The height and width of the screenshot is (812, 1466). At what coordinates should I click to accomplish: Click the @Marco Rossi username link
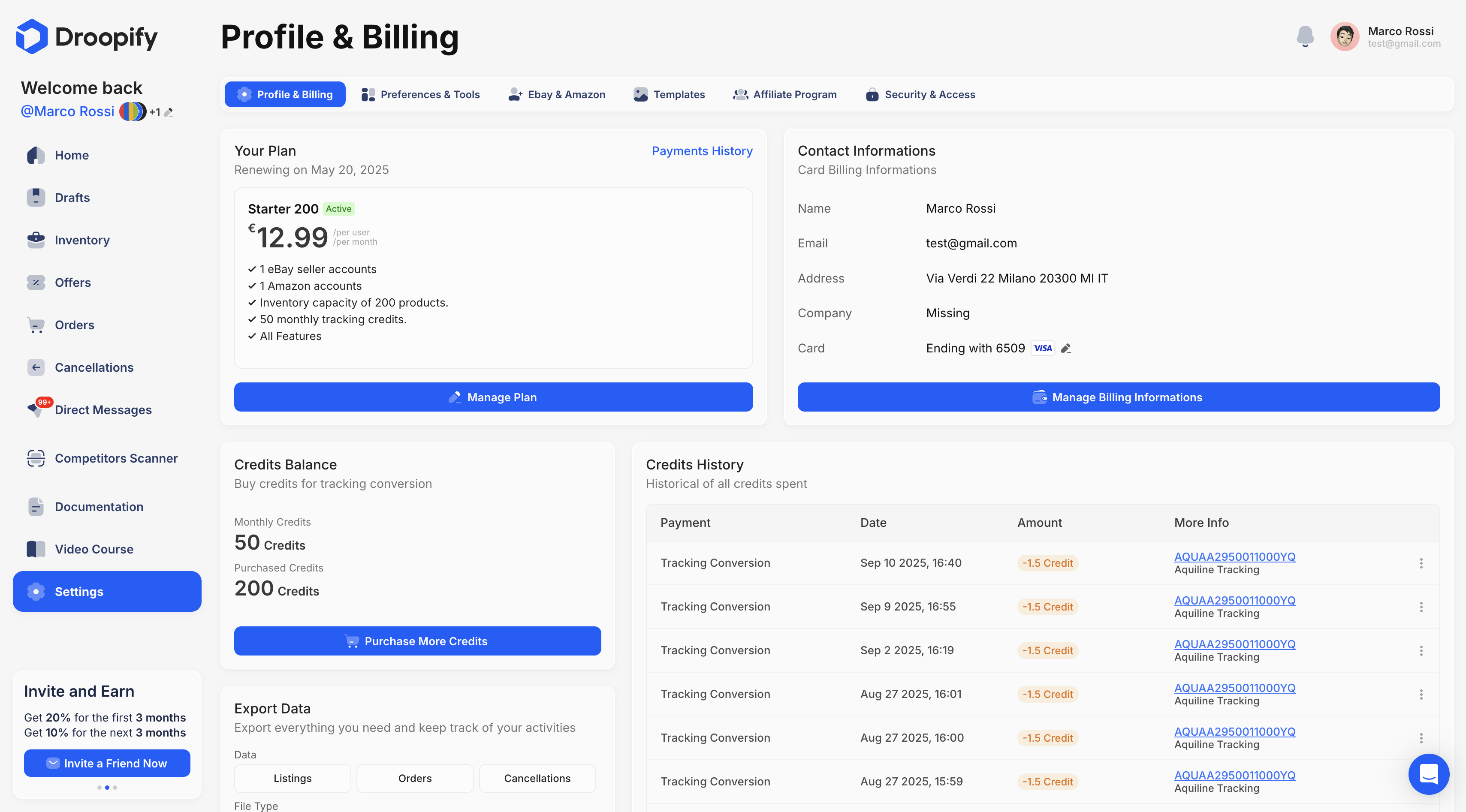coord(68,111)
